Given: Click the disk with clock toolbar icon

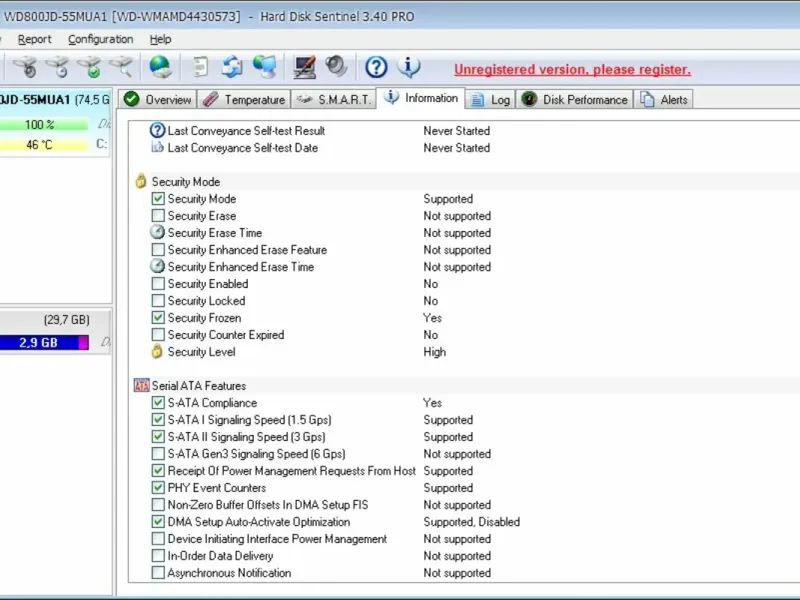Looking at the screenshot, I should (57, 67).
